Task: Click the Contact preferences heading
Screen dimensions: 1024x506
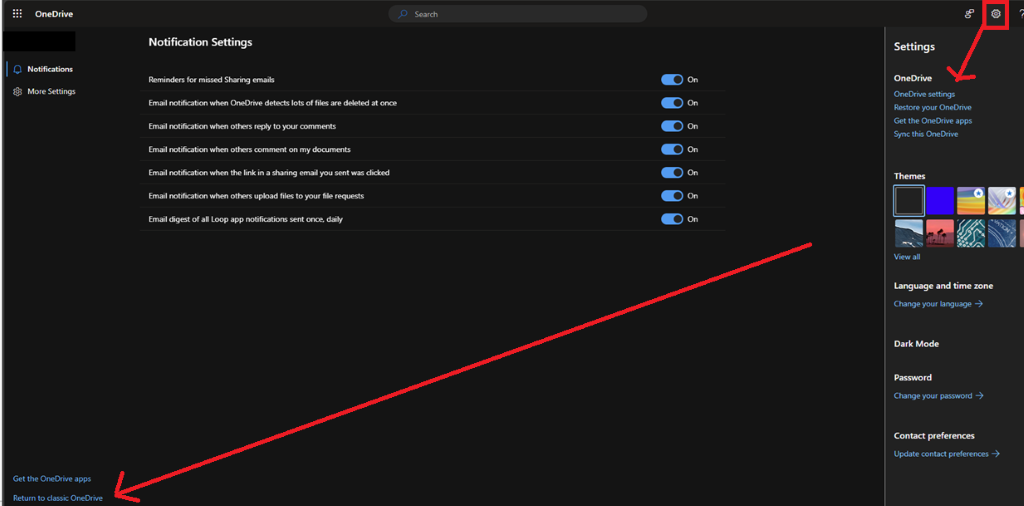Action: tap(935, 435)
